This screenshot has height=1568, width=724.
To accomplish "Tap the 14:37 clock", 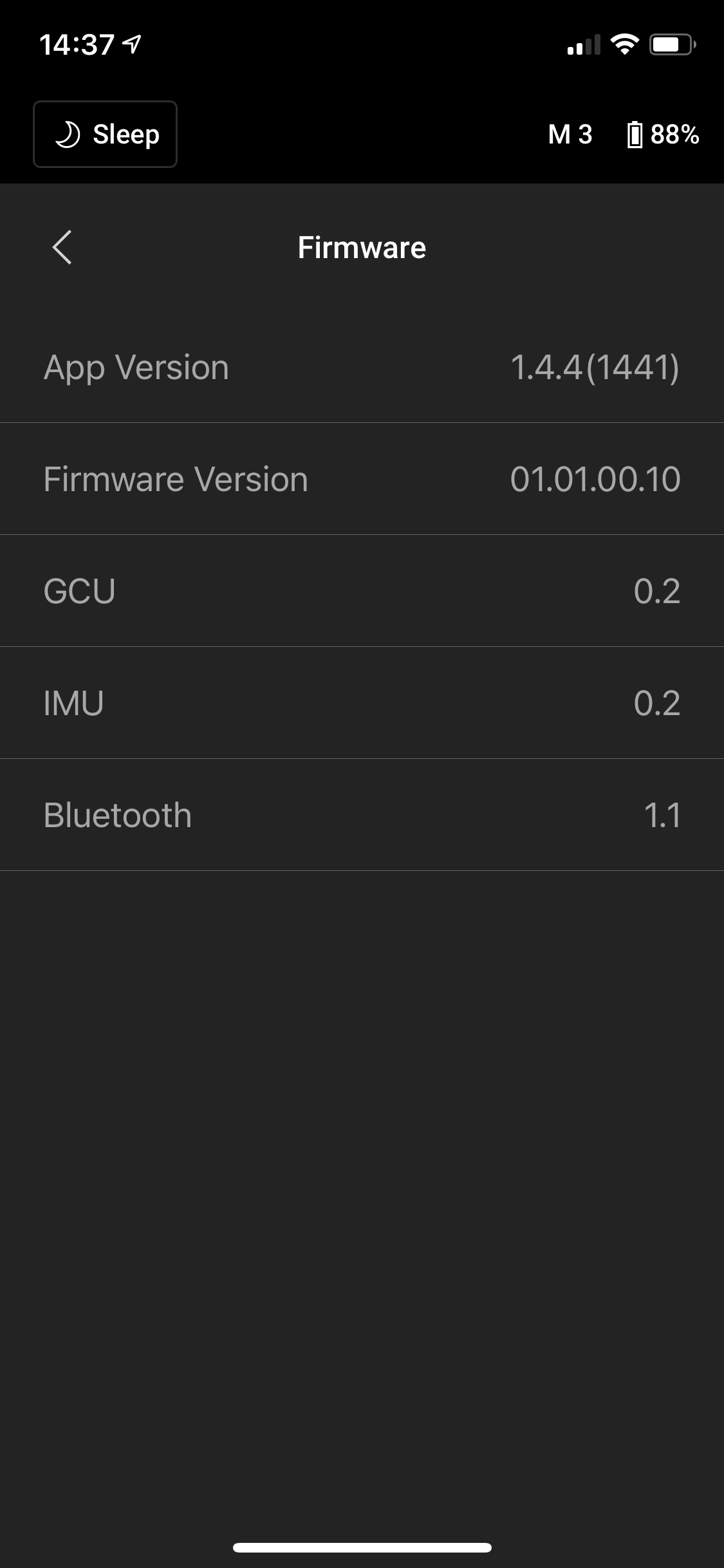I will pyautogui.click(x=77, y=45).
